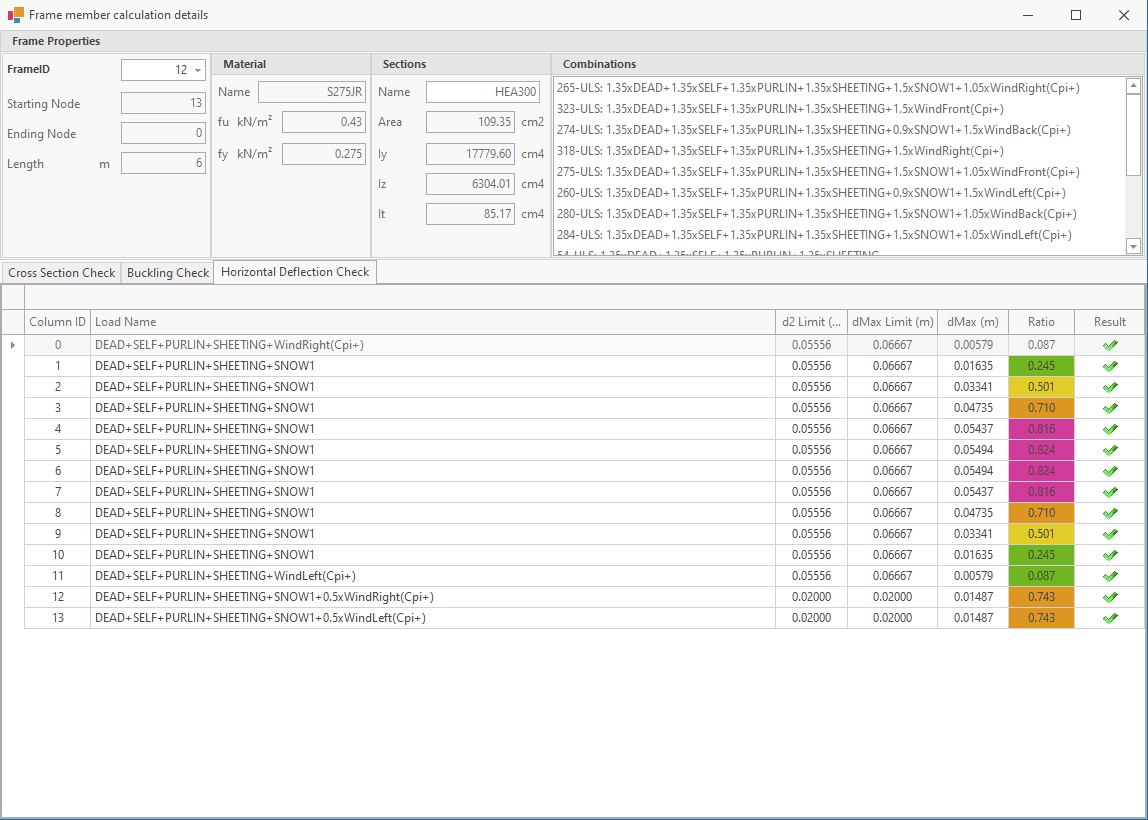Image resolution: width=1148 pixels, height=820 pixels.
Task: Click the result checkmark for row 13
Action: point(1109,618)
